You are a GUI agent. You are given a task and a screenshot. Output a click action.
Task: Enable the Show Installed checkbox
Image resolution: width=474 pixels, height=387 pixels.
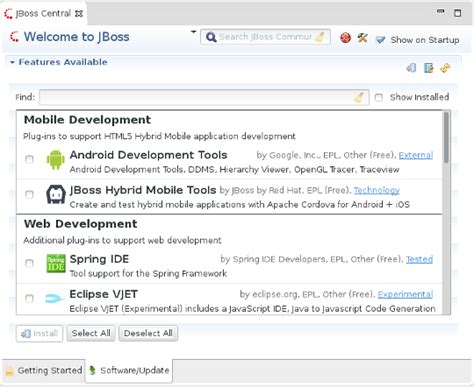click(x=379, y=97)
